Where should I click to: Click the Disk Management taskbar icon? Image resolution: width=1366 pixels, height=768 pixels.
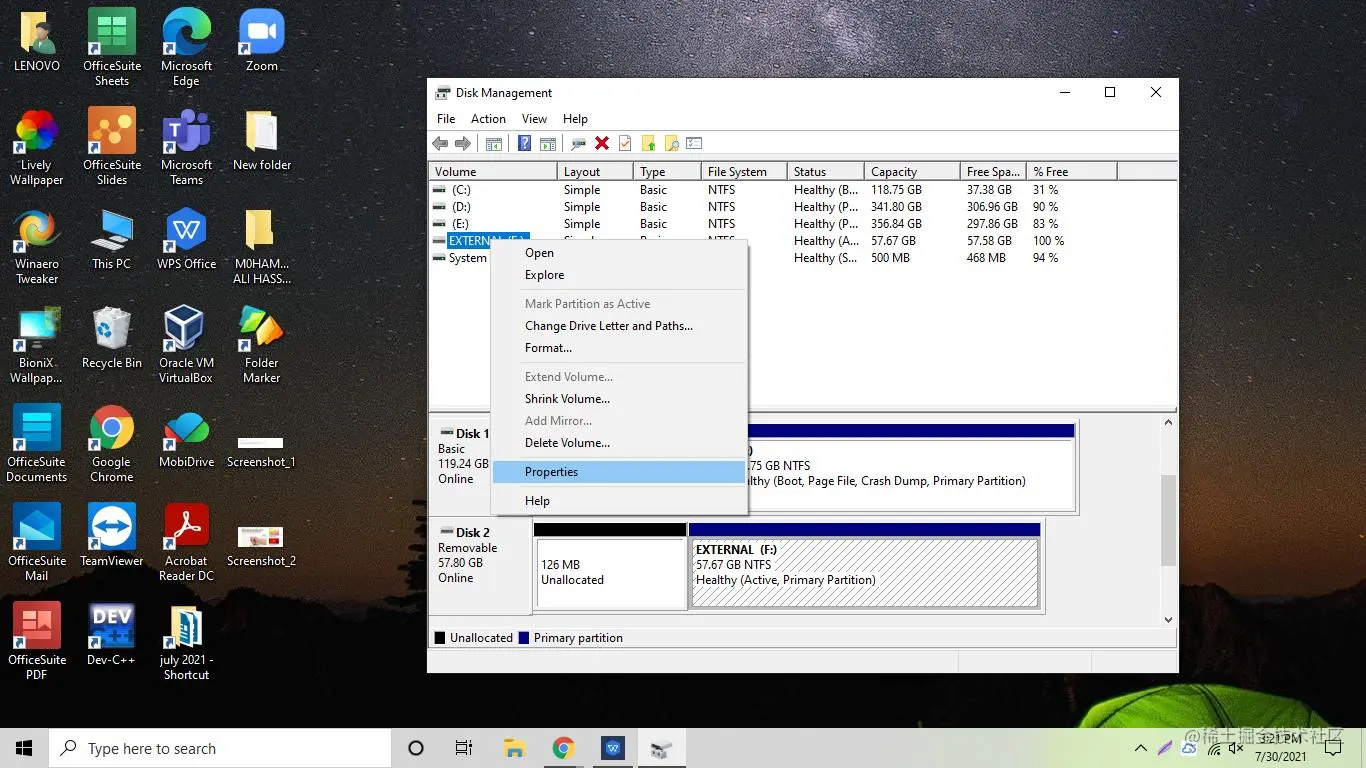(661, 748)
